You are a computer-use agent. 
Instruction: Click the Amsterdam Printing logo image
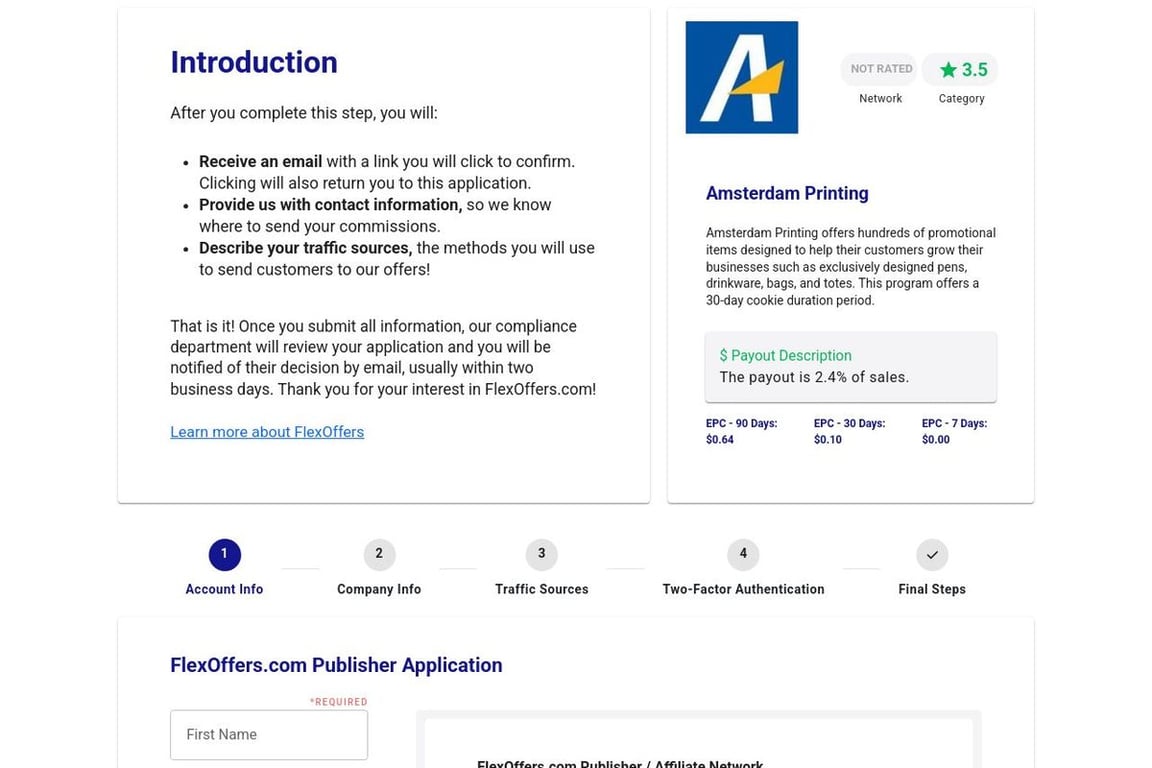click(x=741, y=77)
